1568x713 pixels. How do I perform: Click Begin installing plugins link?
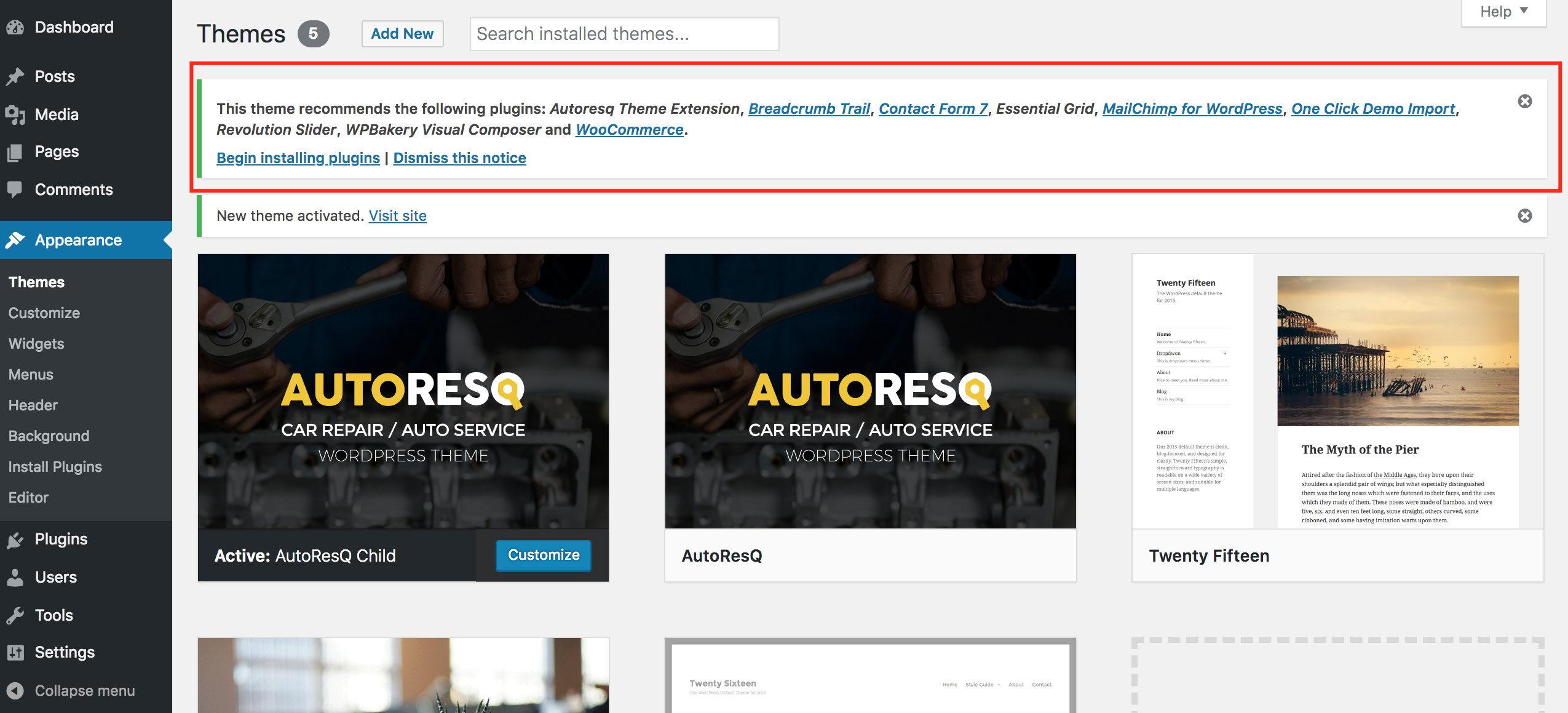298,158
